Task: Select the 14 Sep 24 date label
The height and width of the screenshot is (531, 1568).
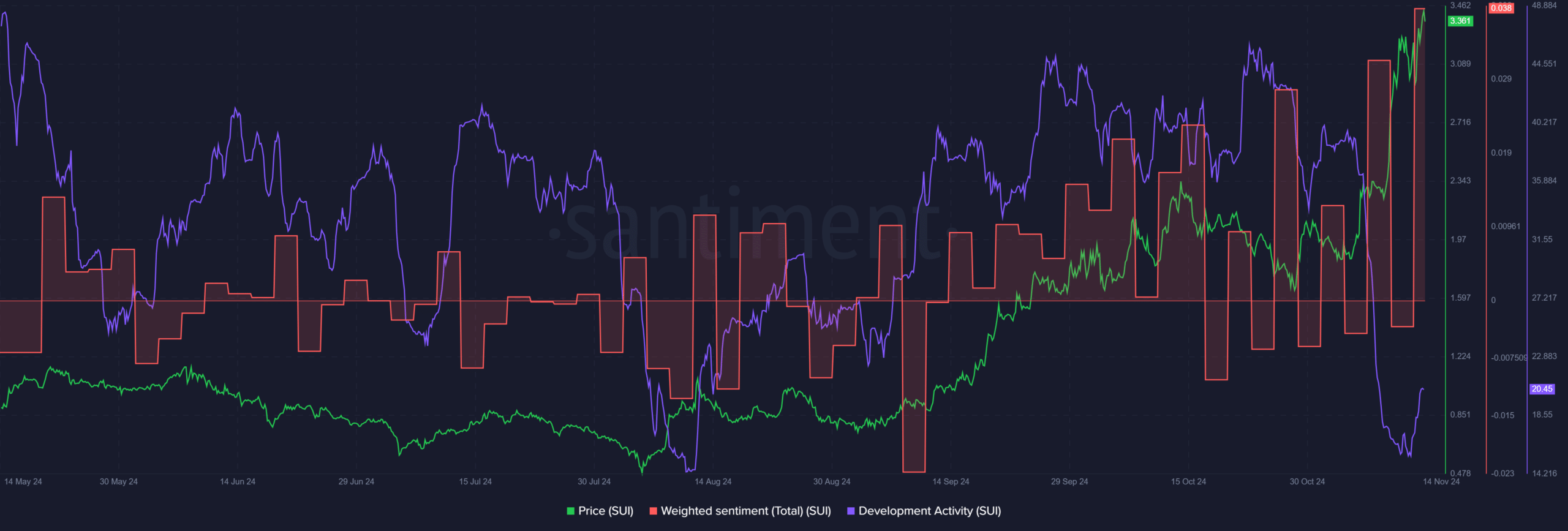Action: click(951, 481)
